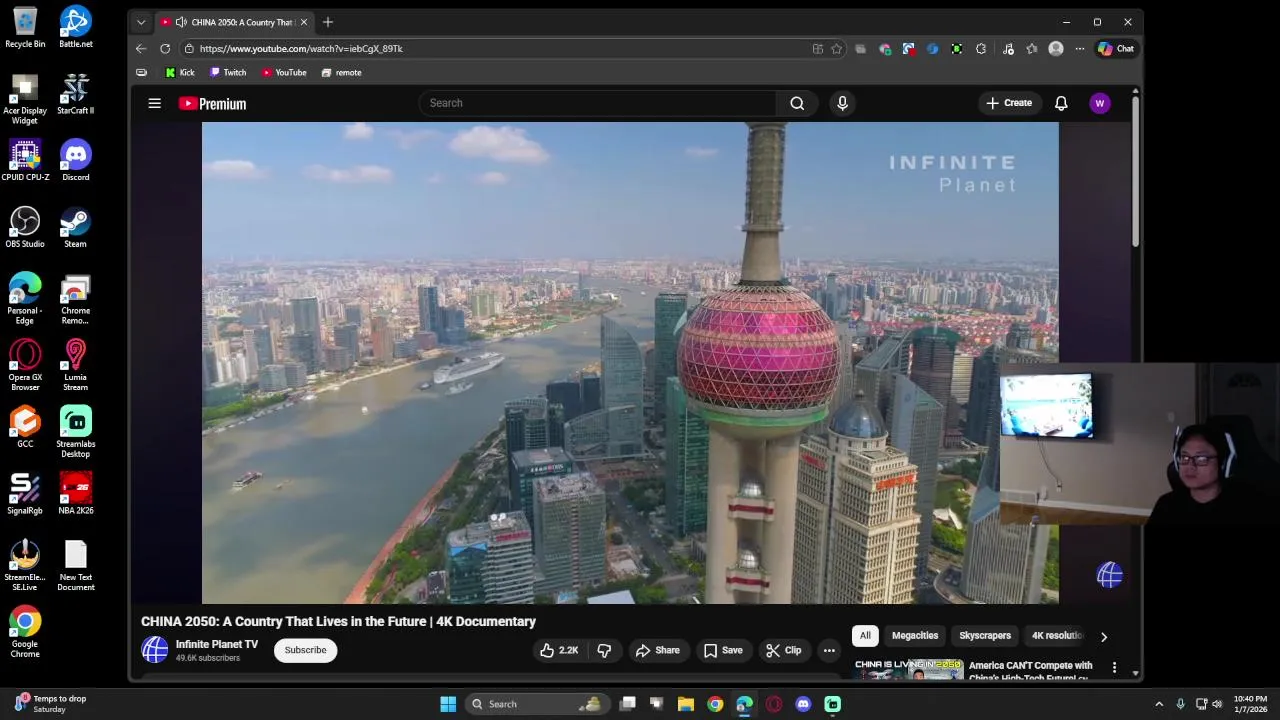Open the Temps to drop weather widget
Image resolution: width=1280 pixels, height=720 pixels.
48,704
